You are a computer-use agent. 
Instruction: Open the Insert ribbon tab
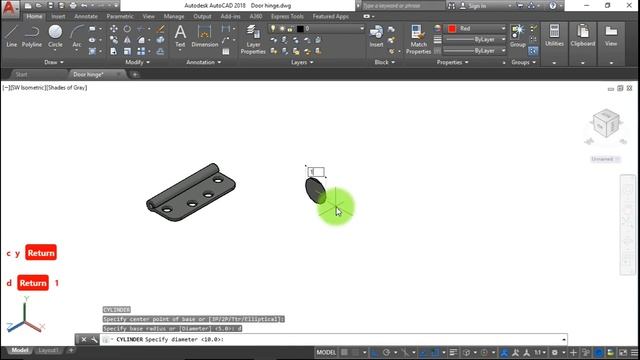tap(58, 16)
